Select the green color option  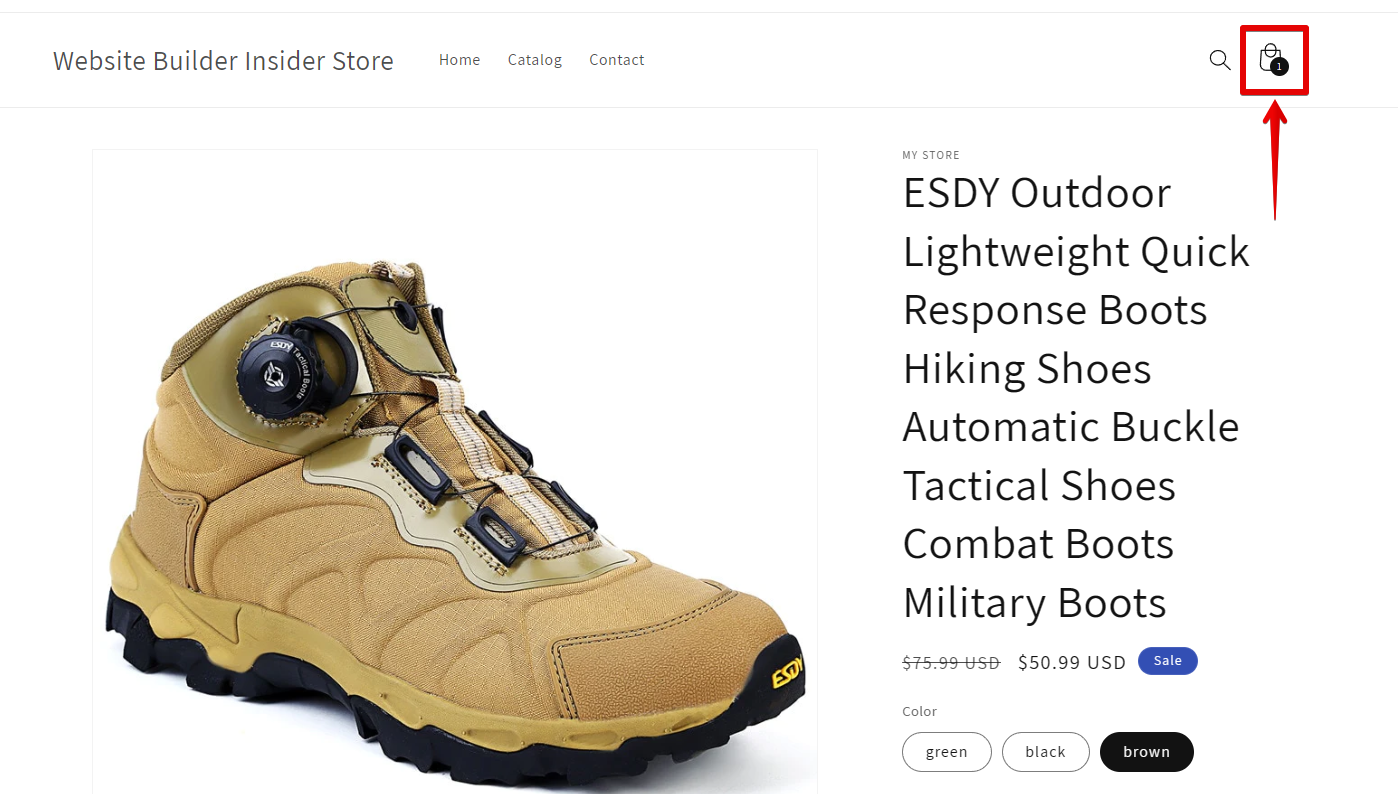point(947,752)
